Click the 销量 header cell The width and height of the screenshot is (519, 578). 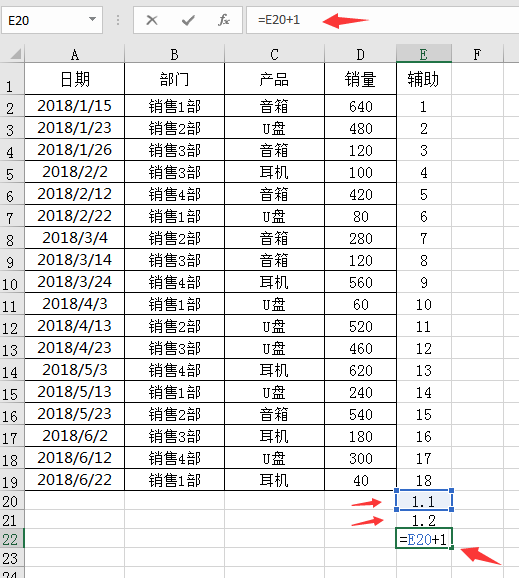point(360,79)
